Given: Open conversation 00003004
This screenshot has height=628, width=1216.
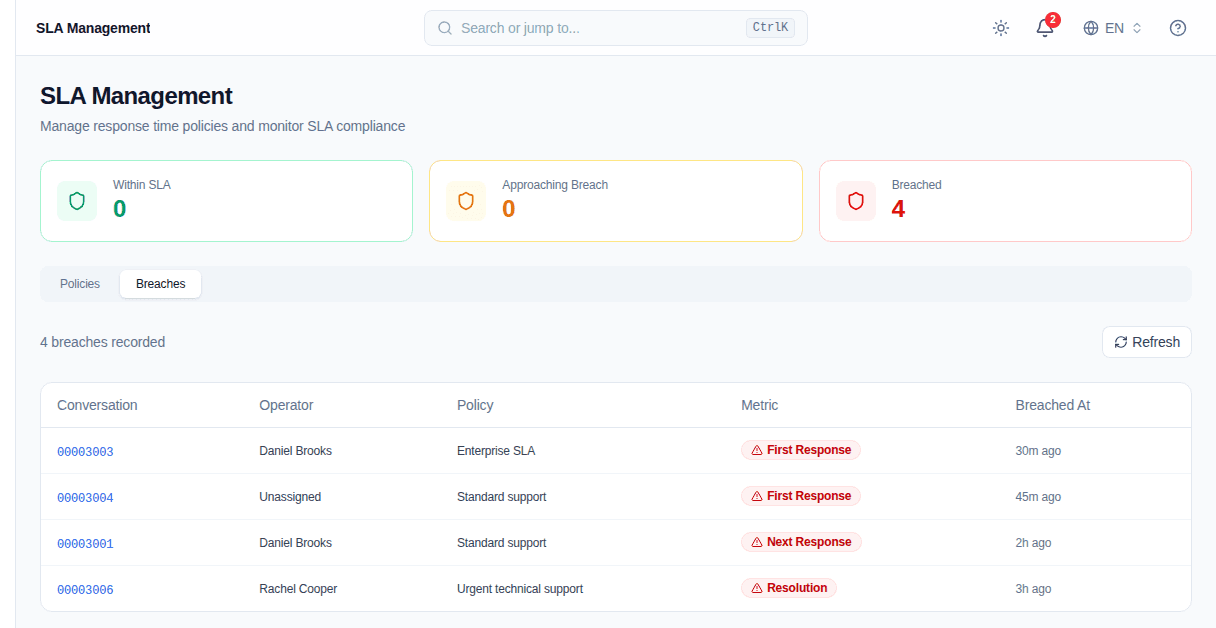Looking at the screenshot, I should [x=85, y=498].
